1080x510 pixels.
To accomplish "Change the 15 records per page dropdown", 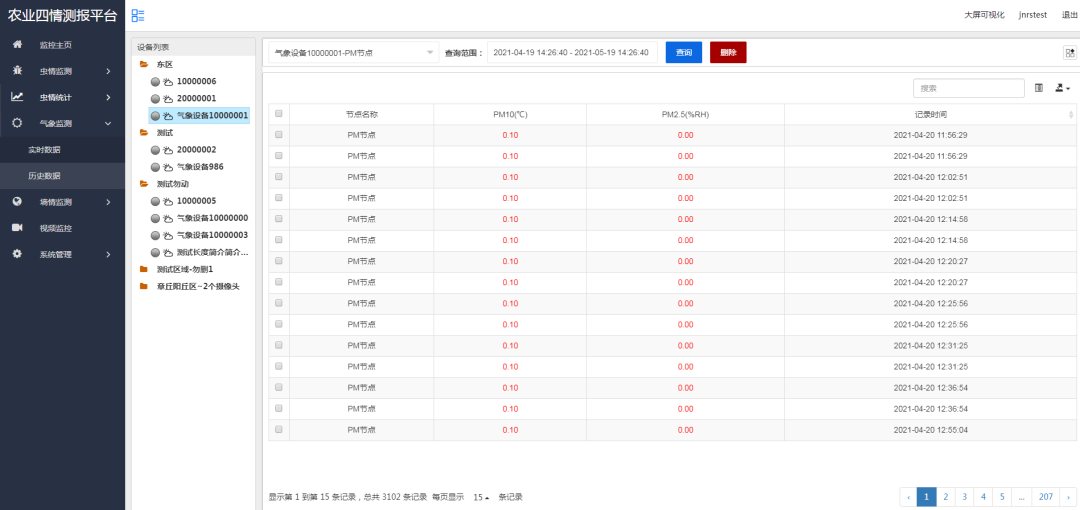I will coord(481,497).
